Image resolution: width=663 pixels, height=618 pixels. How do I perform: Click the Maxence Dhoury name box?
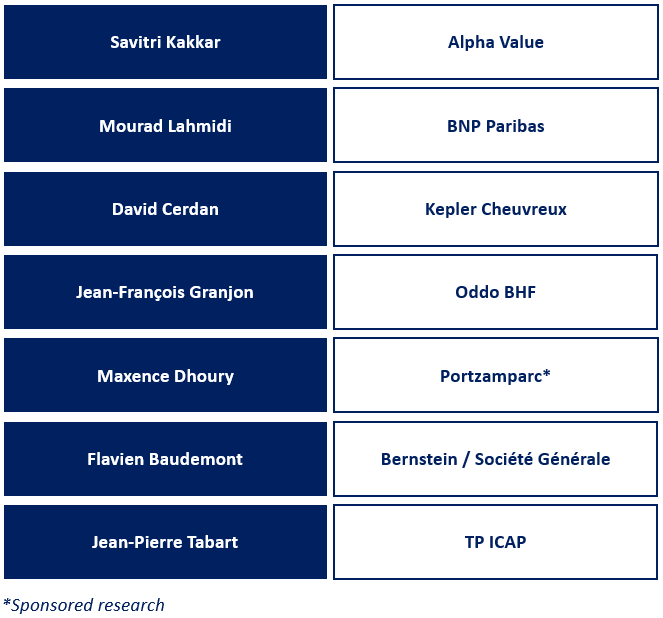[x=165, y=375]
